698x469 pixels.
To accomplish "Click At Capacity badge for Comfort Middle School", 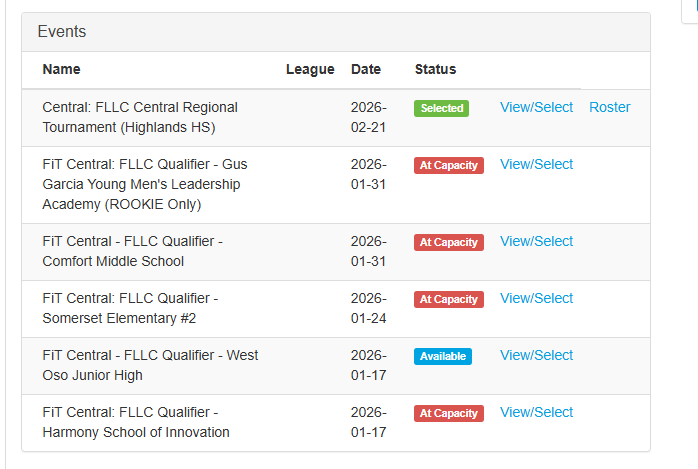I will coord(448,242).
